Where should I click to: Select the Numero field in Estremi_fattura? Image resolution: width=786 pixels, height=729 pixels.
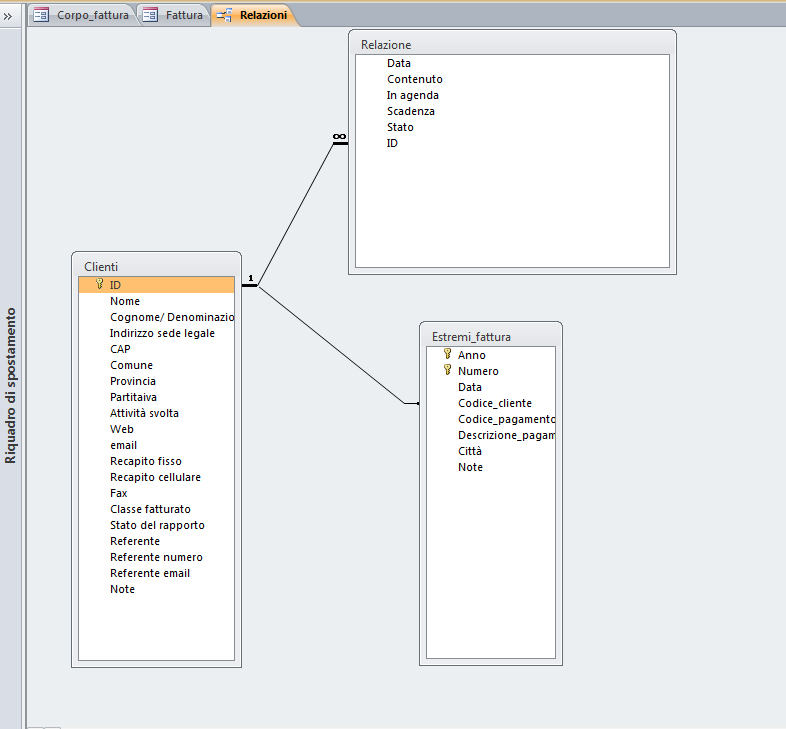491,371
